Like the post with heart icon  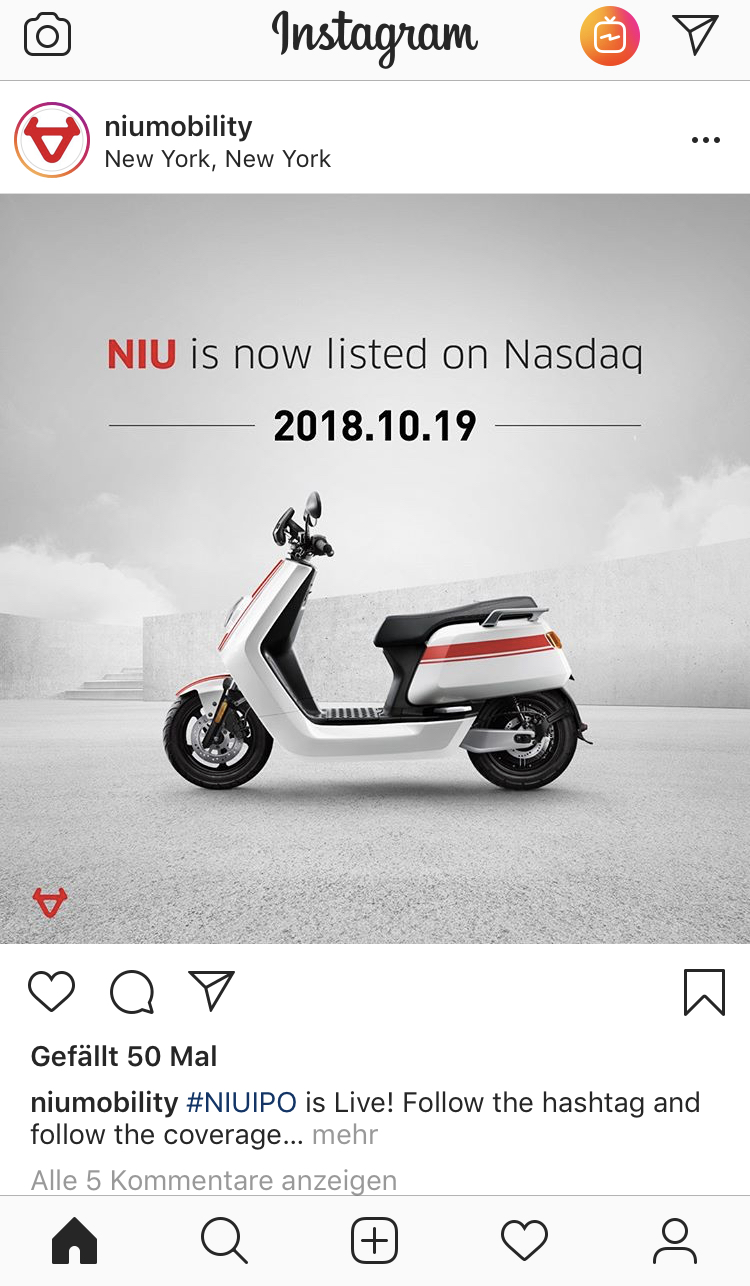[51, 991]
